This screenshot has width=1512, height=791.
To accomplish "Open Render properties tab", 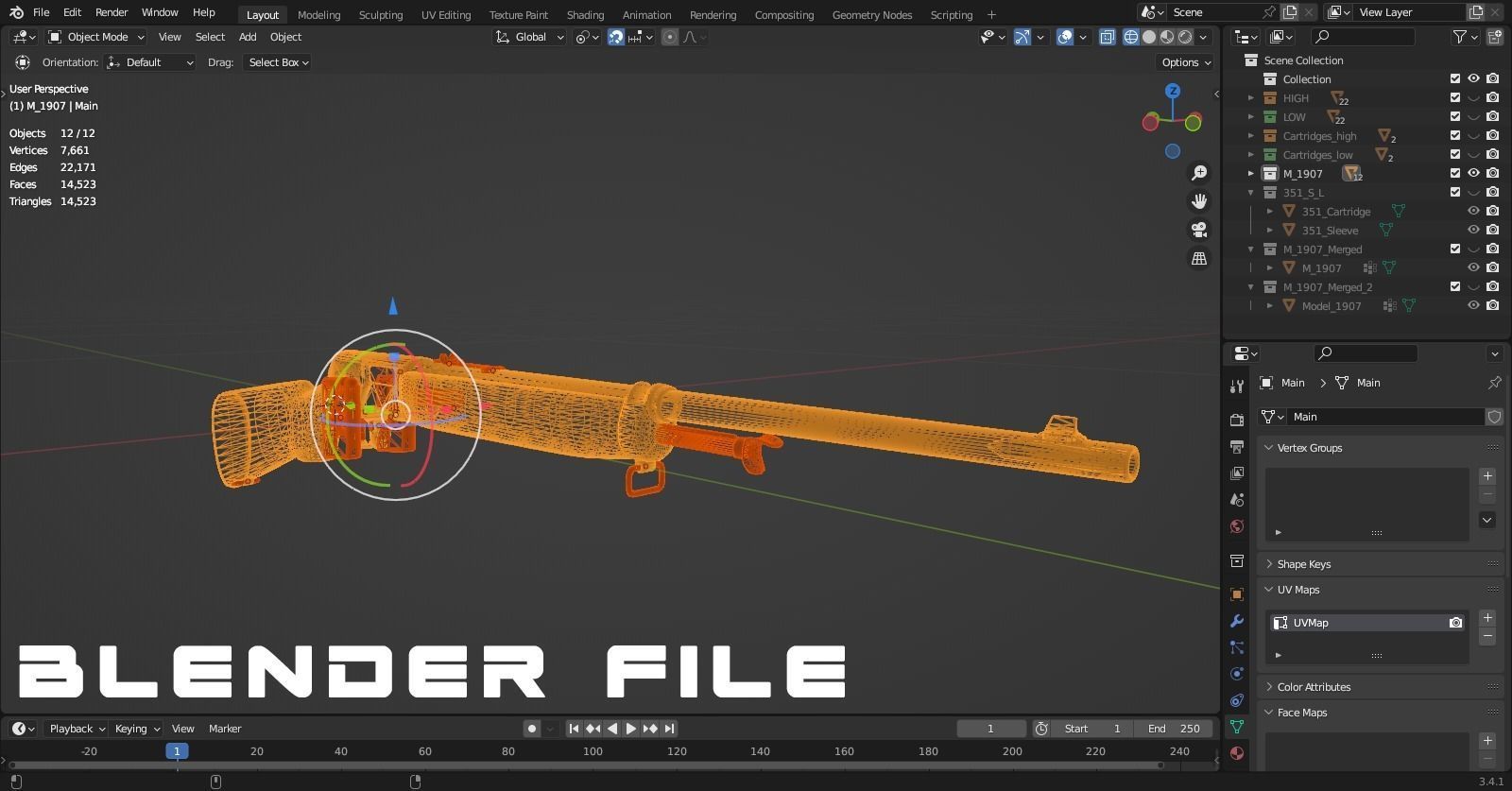I will click(x=1237, y=420).
